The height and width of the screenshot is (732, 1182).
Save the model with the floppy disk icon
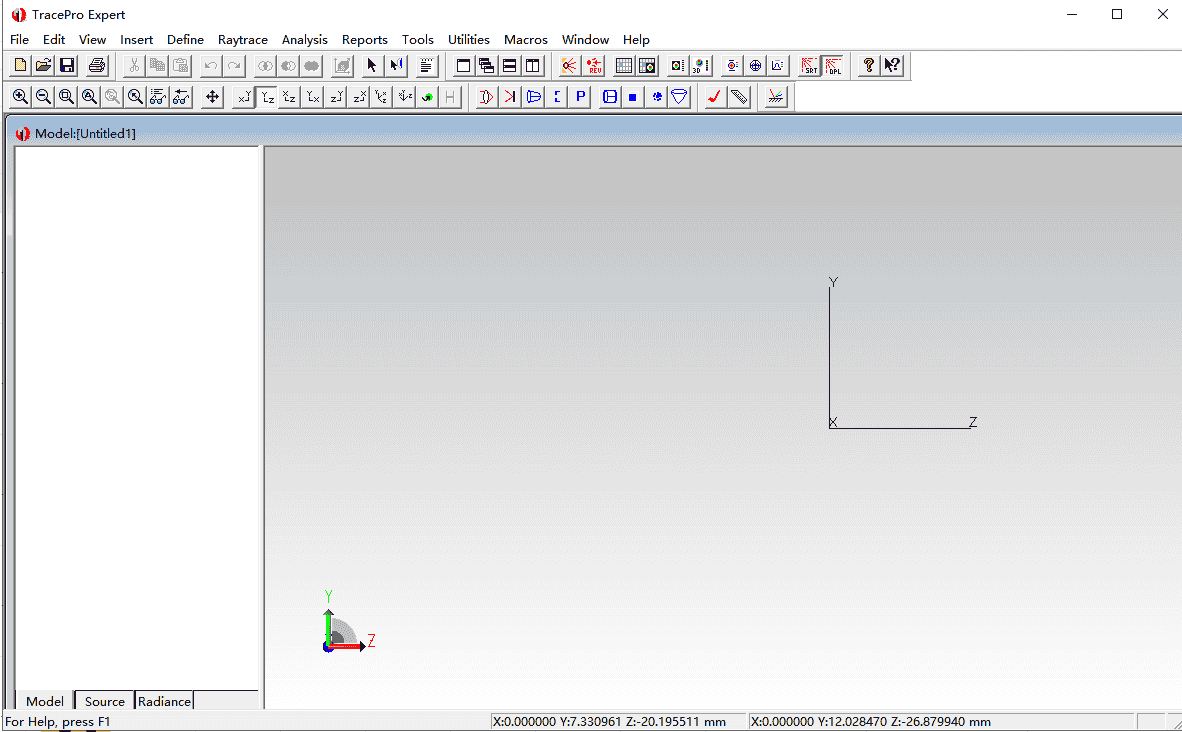(67, 66)
